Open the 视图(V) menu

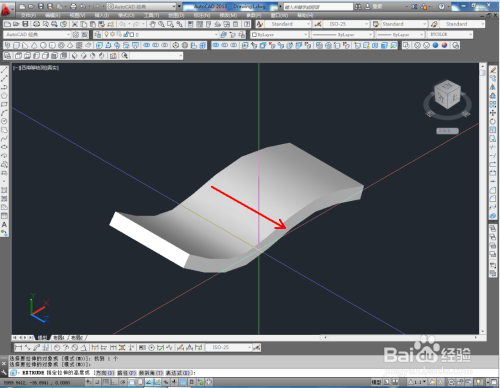coord(77,15)
